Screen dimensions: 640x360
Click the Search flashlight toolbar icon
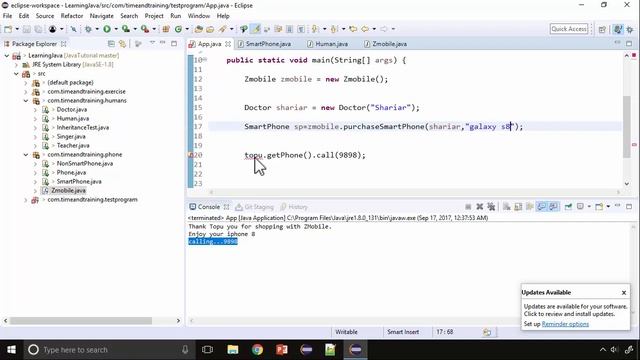tap(222, 29)
